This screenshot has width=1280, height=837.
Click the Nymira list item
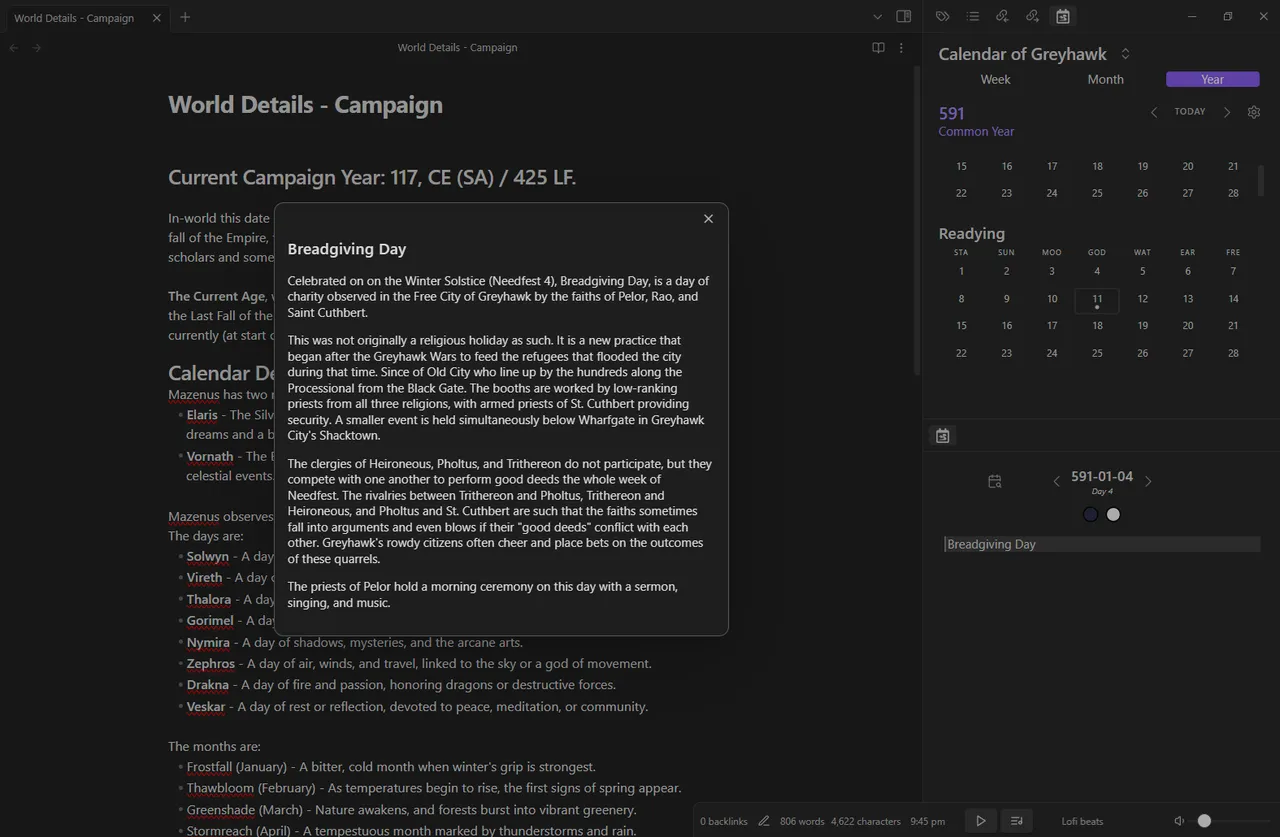(x=354, y=642)
